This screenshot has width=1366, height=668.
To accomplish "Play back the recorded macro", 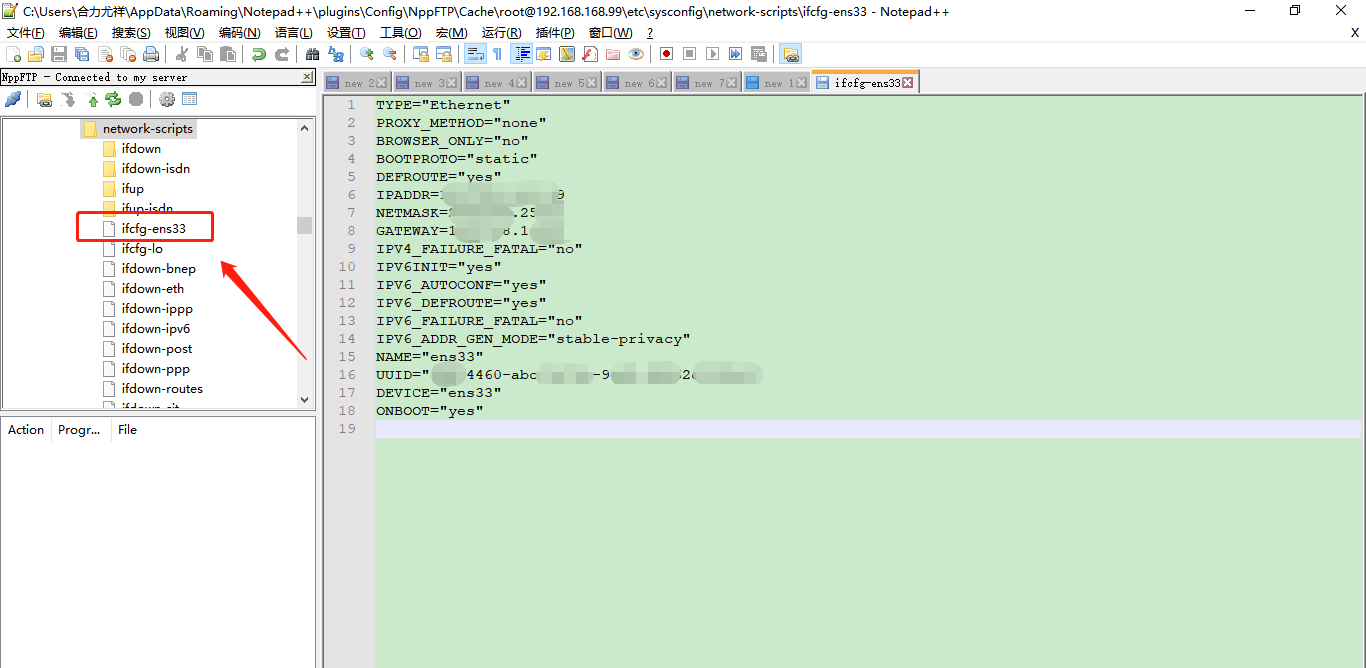I will pyautogui.click(x=712, y=54).
